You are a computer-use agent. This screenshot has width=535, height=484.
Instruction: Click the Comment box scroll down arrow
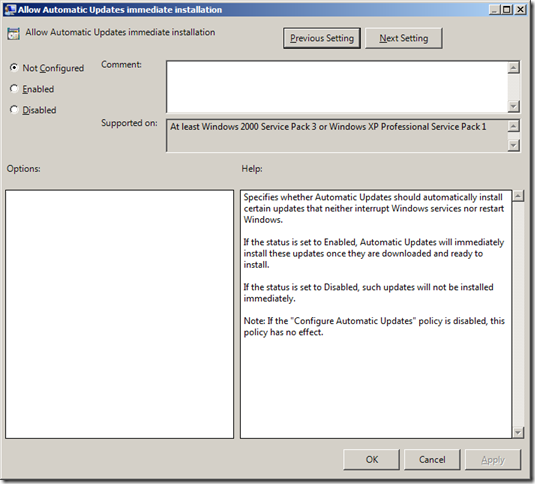point(514,106)
